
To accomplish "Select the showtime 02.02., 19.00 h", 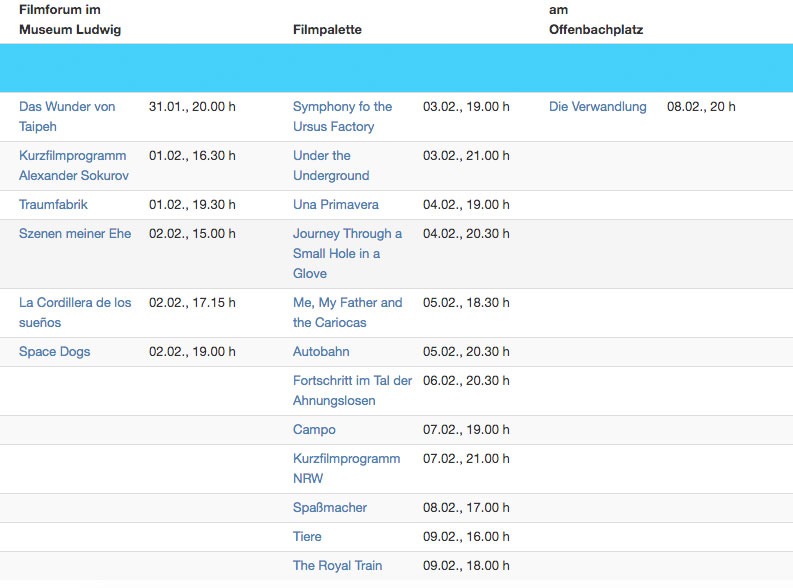I will [192, 352].
